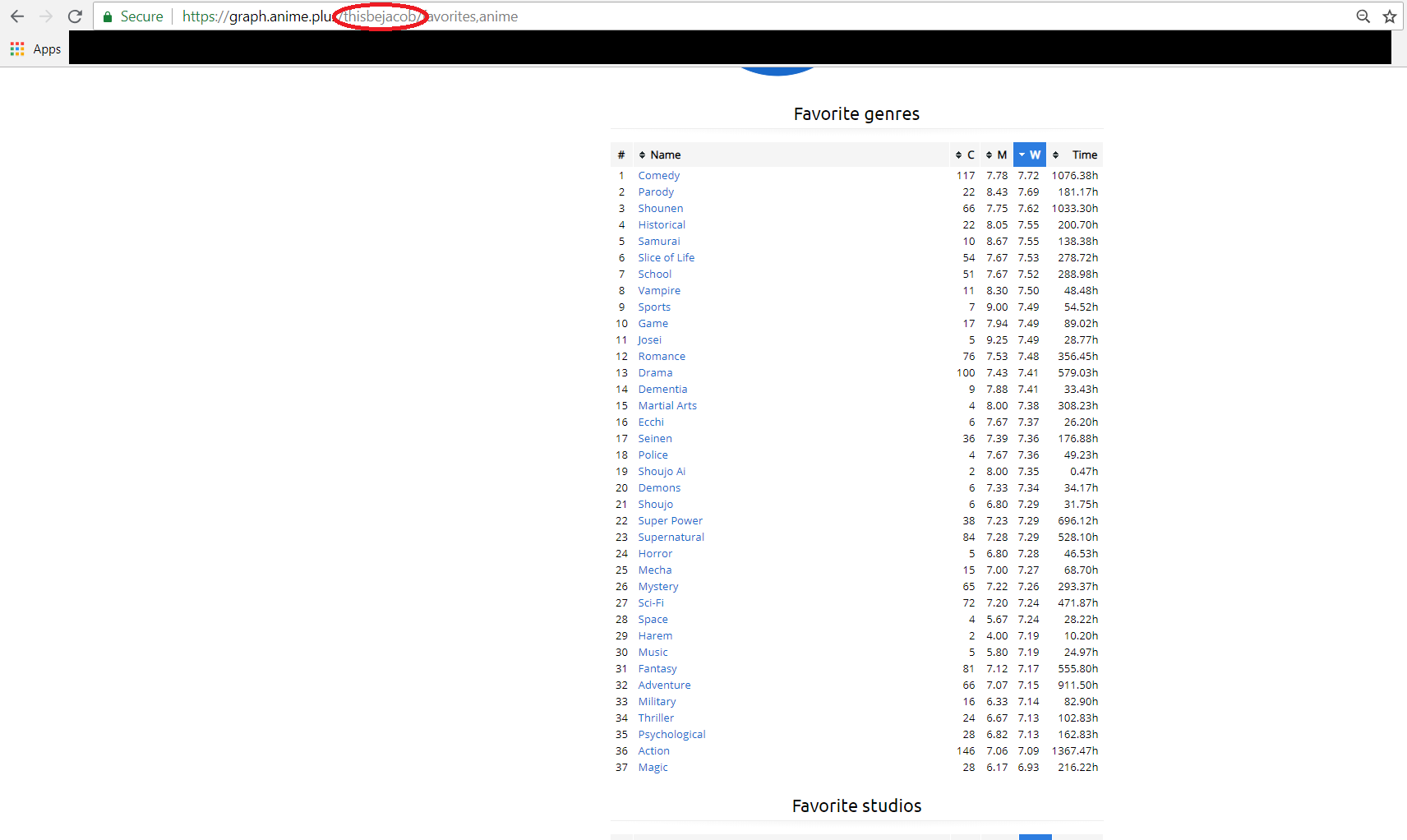Open the Supernatural genre link
The width and height of the screenshot is (1407, 840).
[671, 538]
